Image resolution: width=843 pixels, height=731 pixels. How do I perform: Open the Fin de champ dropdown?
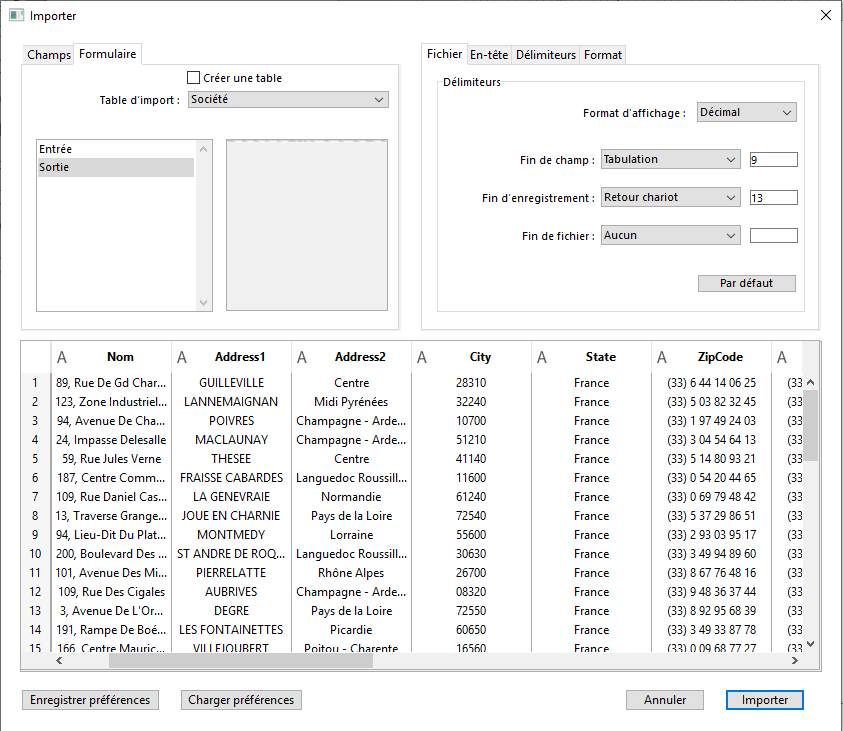(x=670, y=159)
